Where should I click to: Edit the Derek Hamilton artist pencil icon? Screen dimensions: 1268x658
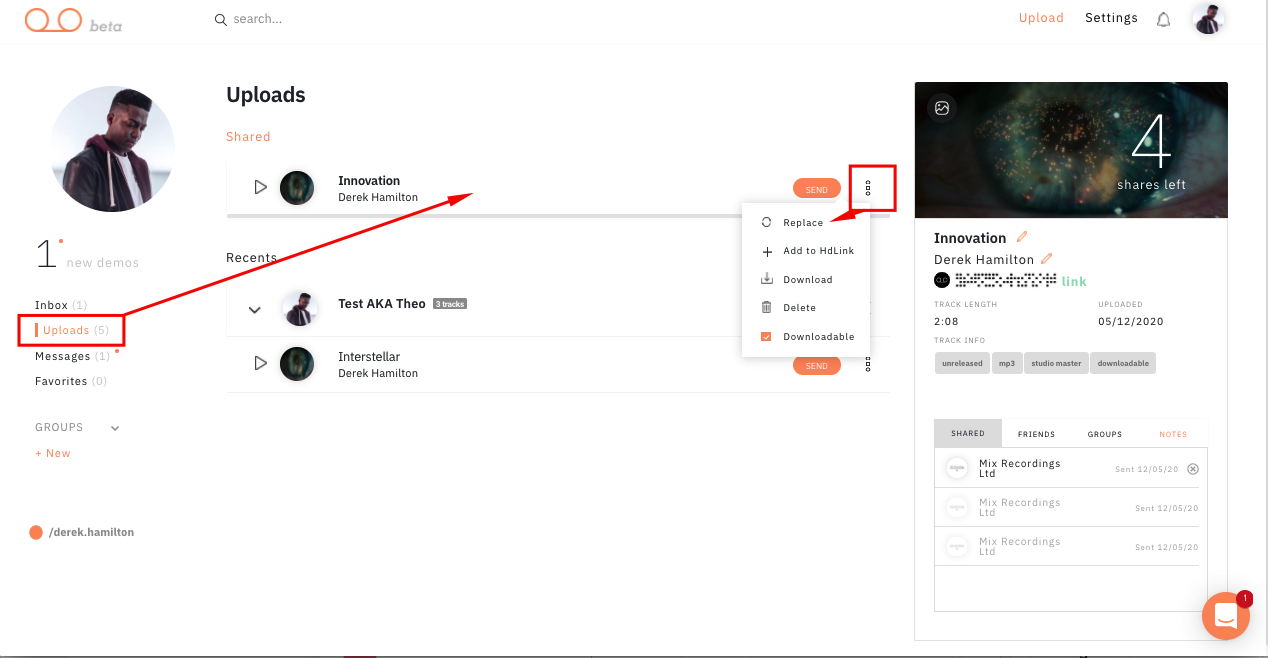(x=1047, y=259)
